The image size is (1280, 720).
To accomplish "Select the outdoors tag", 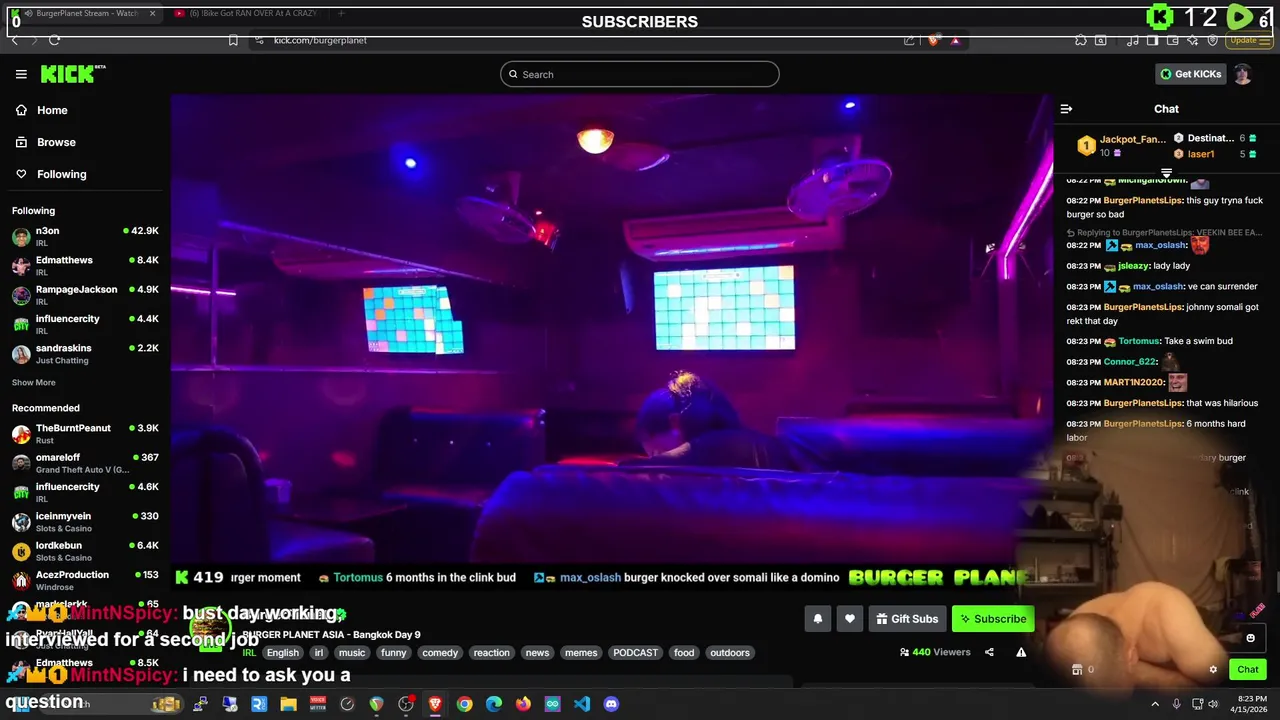I will click(730, 653).
